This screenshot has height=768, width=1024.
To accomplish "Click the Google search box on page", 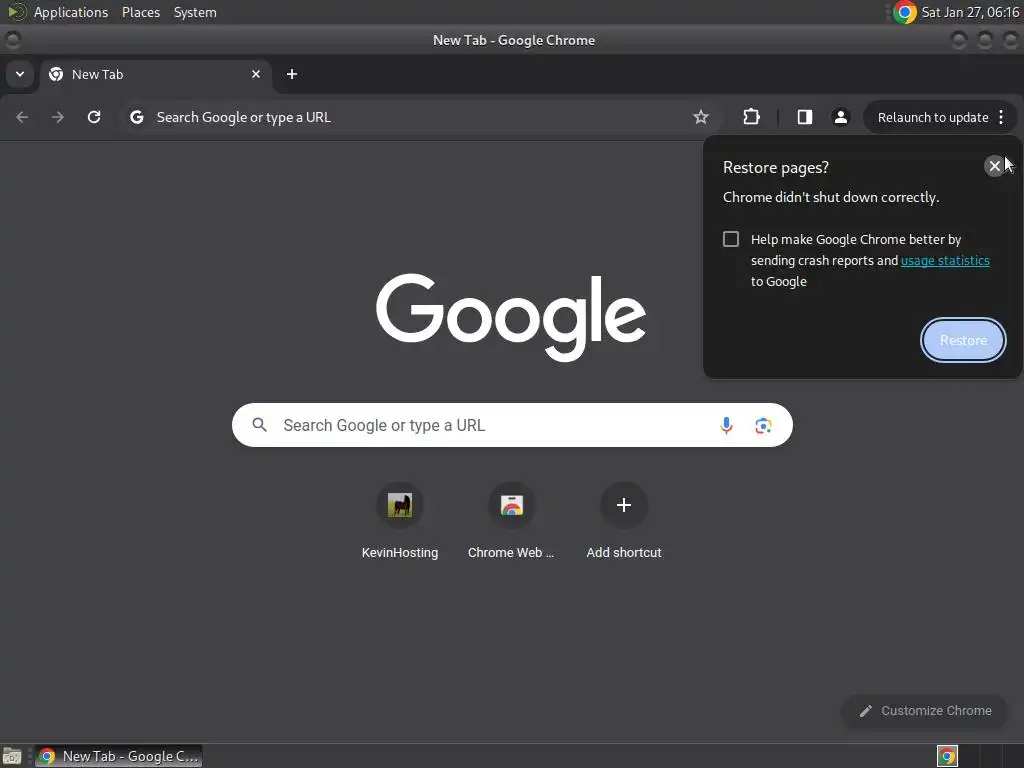I will click(512, 425).
